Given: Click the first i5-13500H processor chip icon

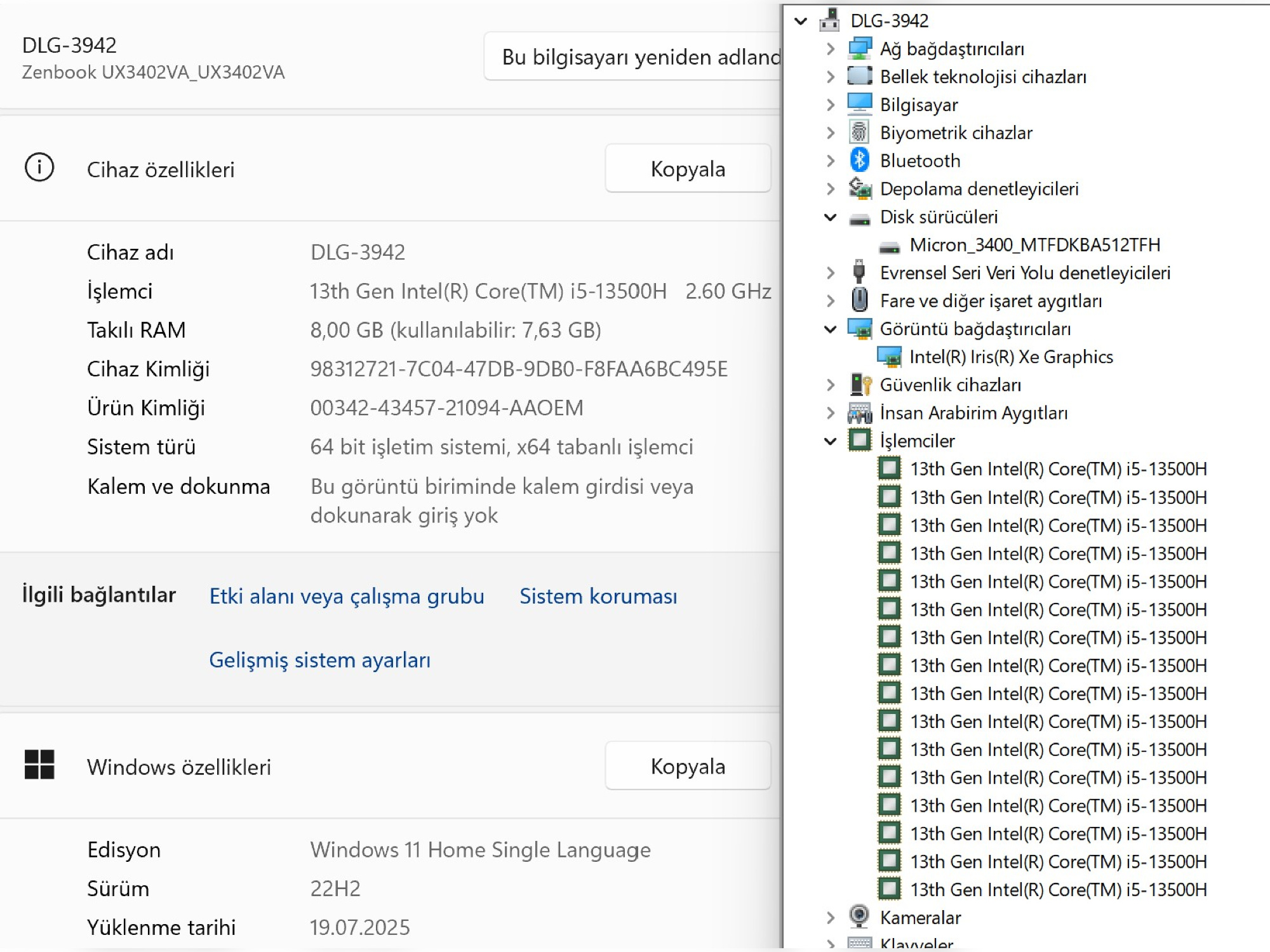Looking at the screenshot, I should pyautogui.click(x=889, y=468).
